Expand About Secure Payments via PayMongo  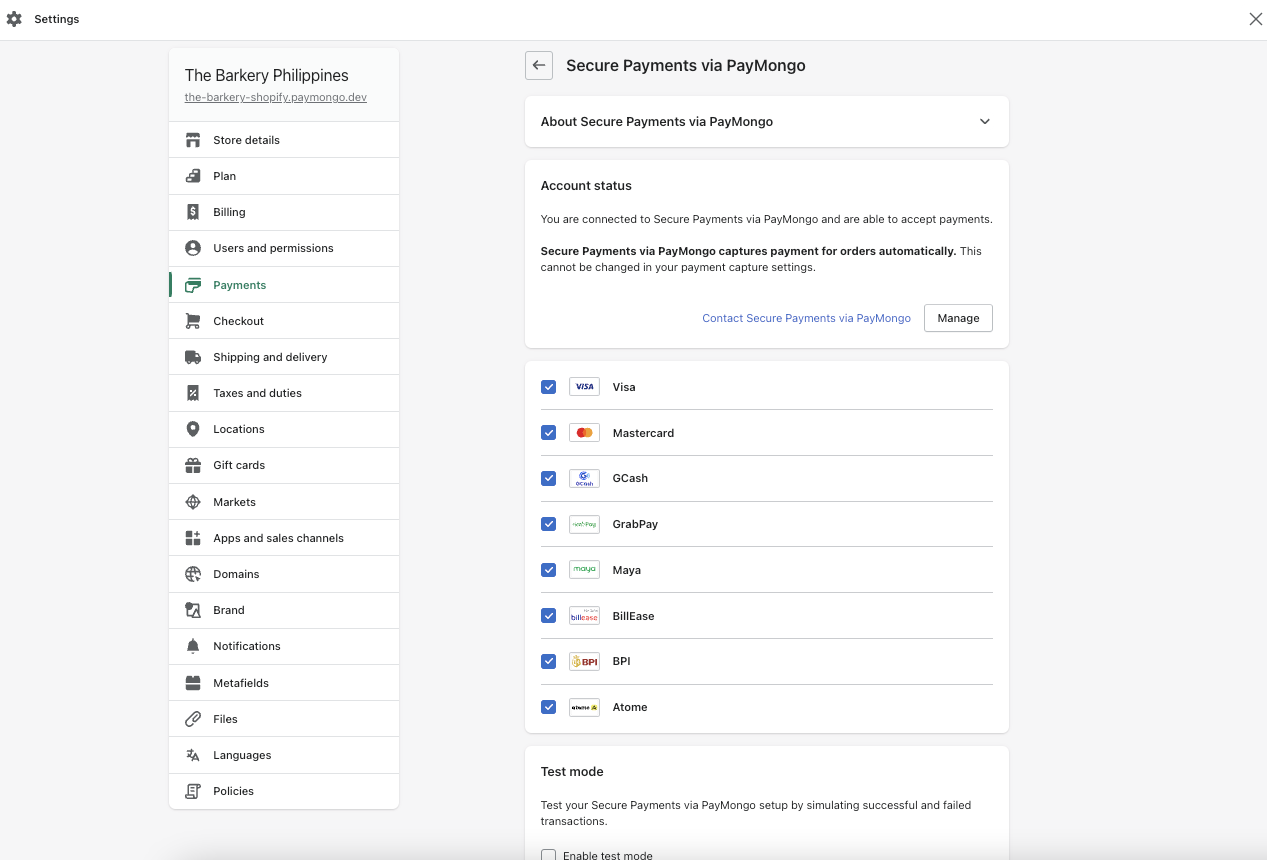pos(984,122)
